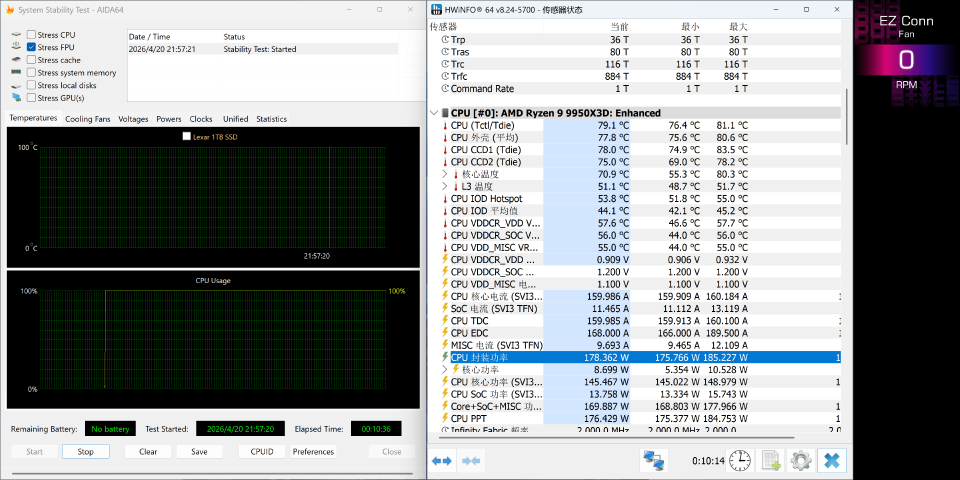The height and width of the screenshot is (480, 960).
Task: Select the Stability Test: Started log row
Action: click(x=263, y=49)
